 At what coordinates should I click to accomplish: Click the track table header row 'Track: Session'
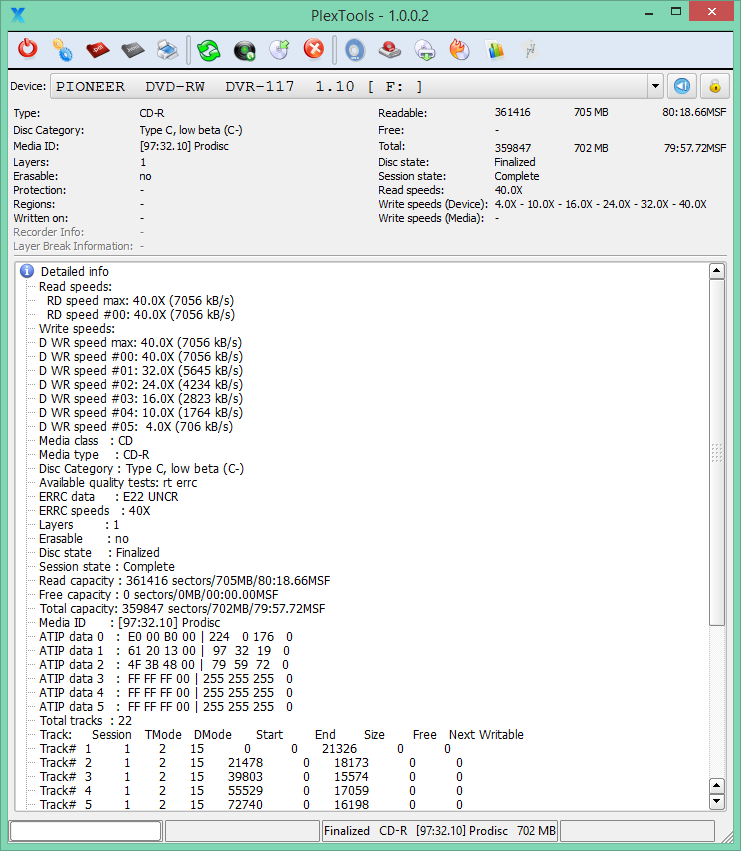point(282,735)
